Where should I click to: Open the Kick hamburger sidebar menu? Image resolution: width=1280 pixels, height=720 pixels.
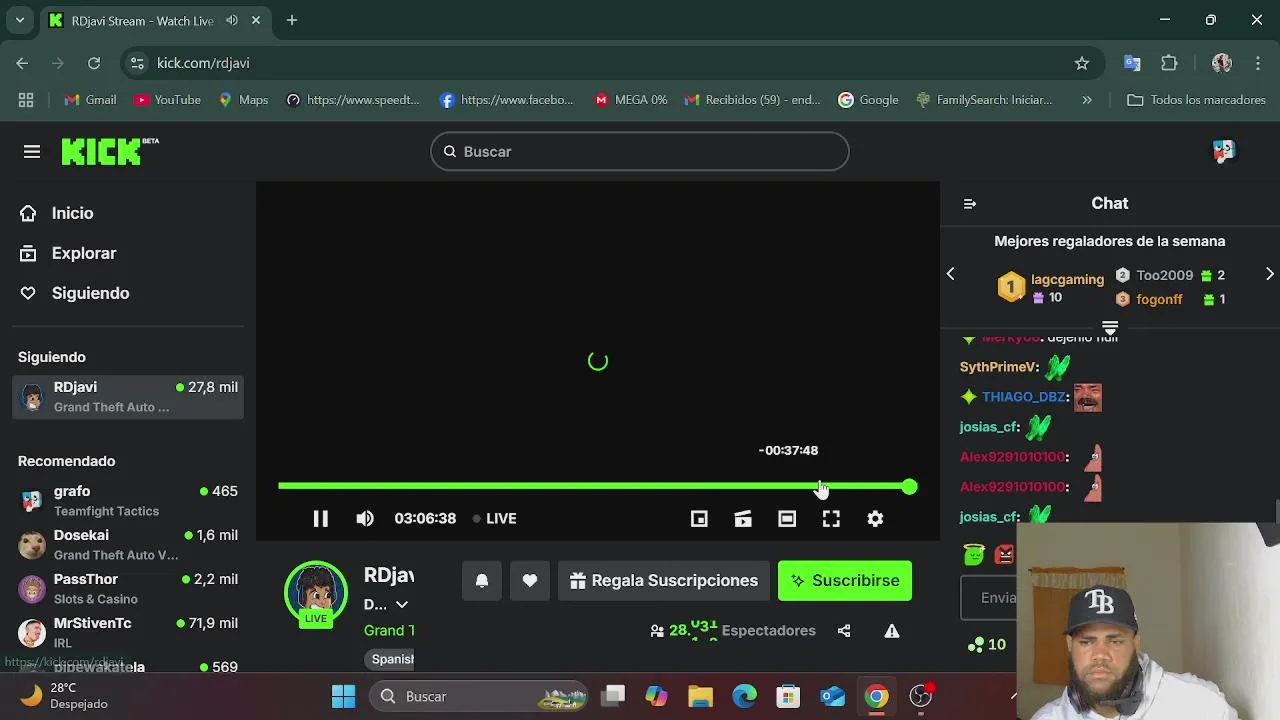[x=32, y=152]
